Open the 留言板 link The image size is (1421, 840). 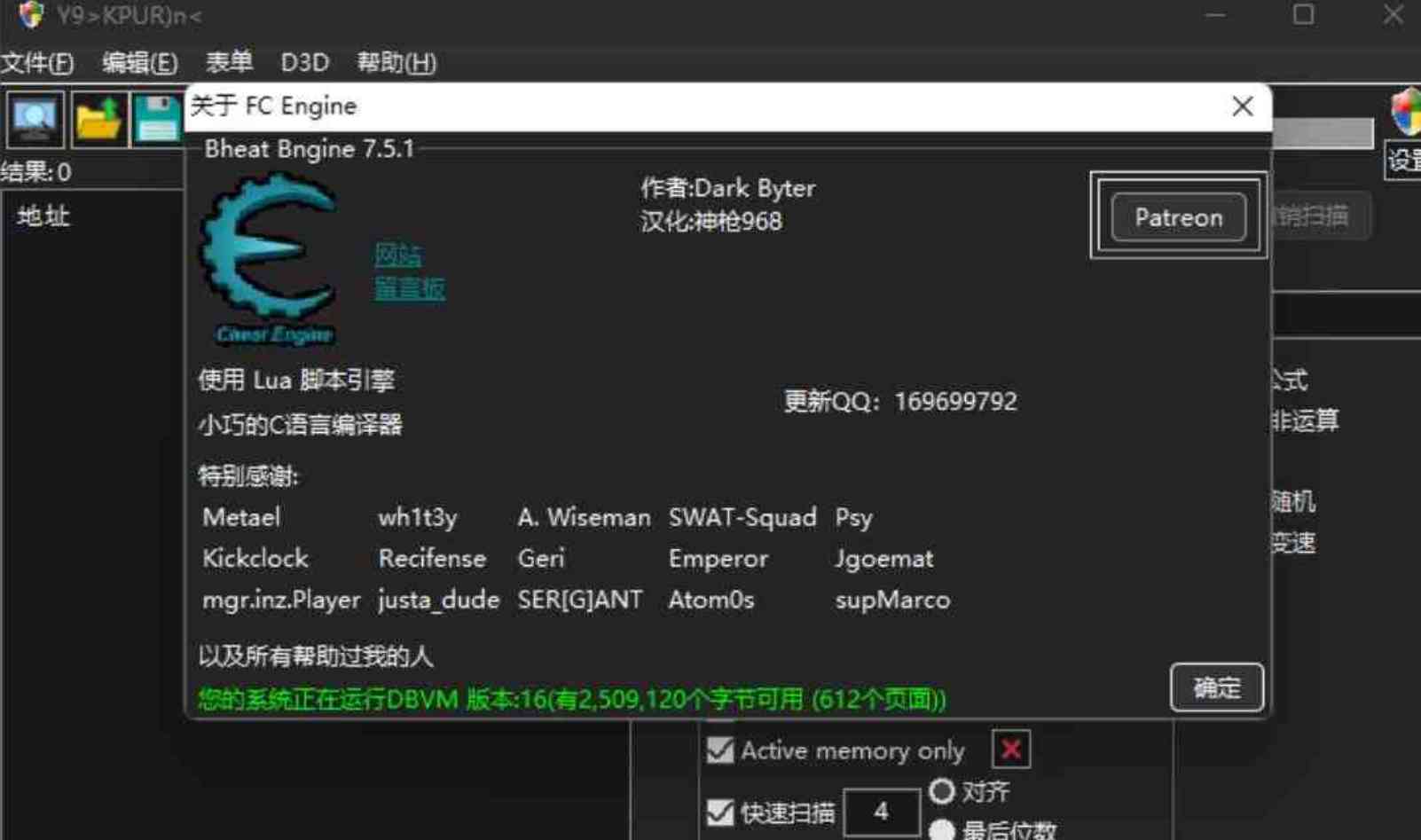pos(410,289)
